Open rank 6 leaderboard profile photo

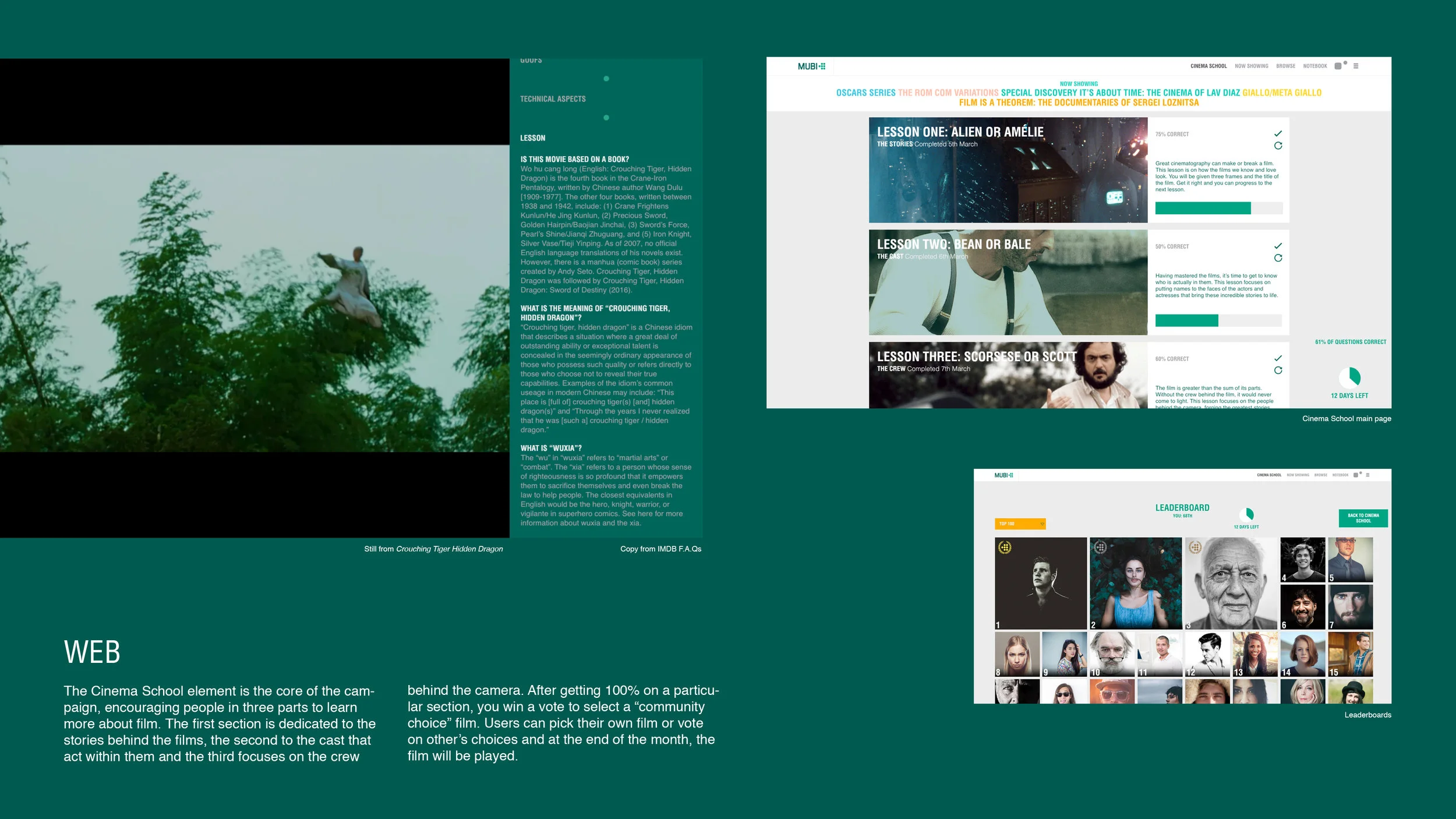[x=1303, y=607]
